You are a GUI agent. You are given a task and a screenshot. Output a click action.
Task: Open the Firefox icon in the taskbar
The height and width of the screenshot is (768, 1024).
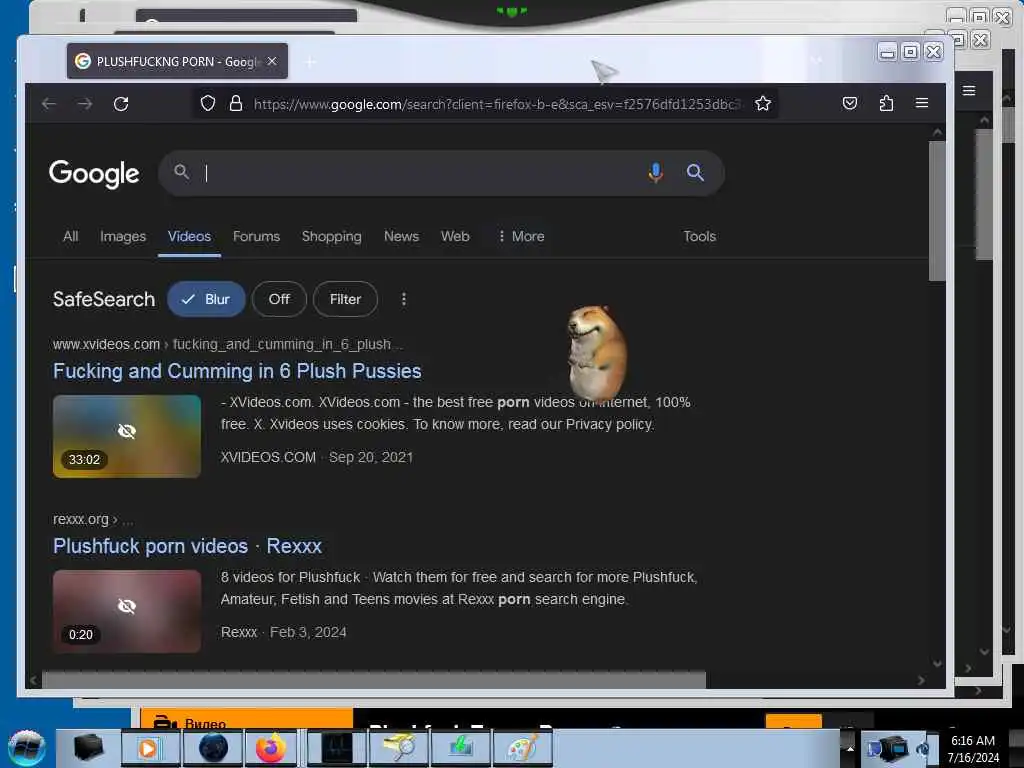270,748
